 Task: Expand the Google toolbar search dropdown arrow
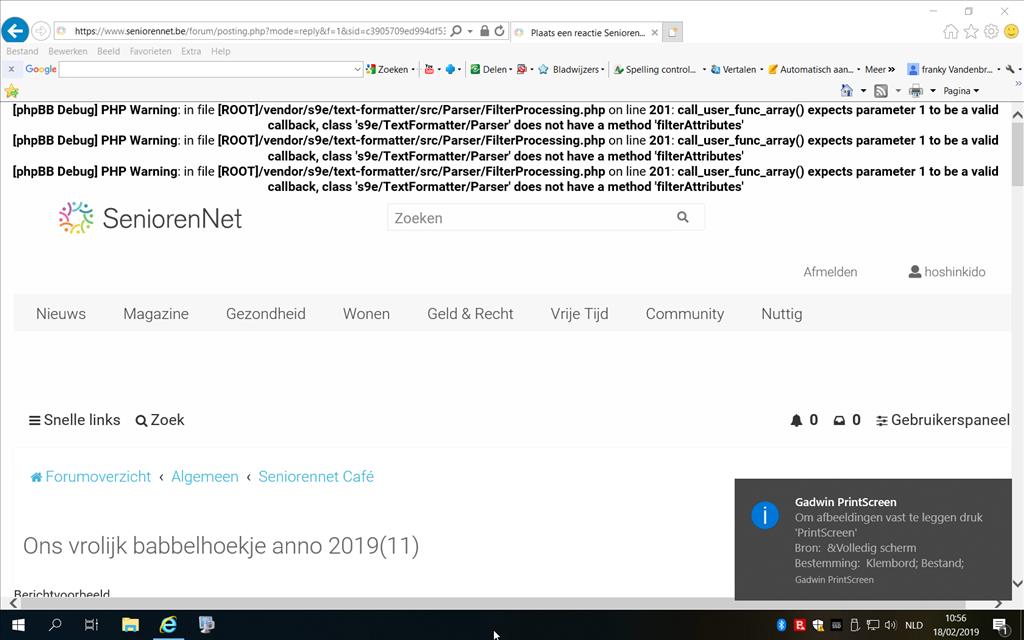[357, 70]
